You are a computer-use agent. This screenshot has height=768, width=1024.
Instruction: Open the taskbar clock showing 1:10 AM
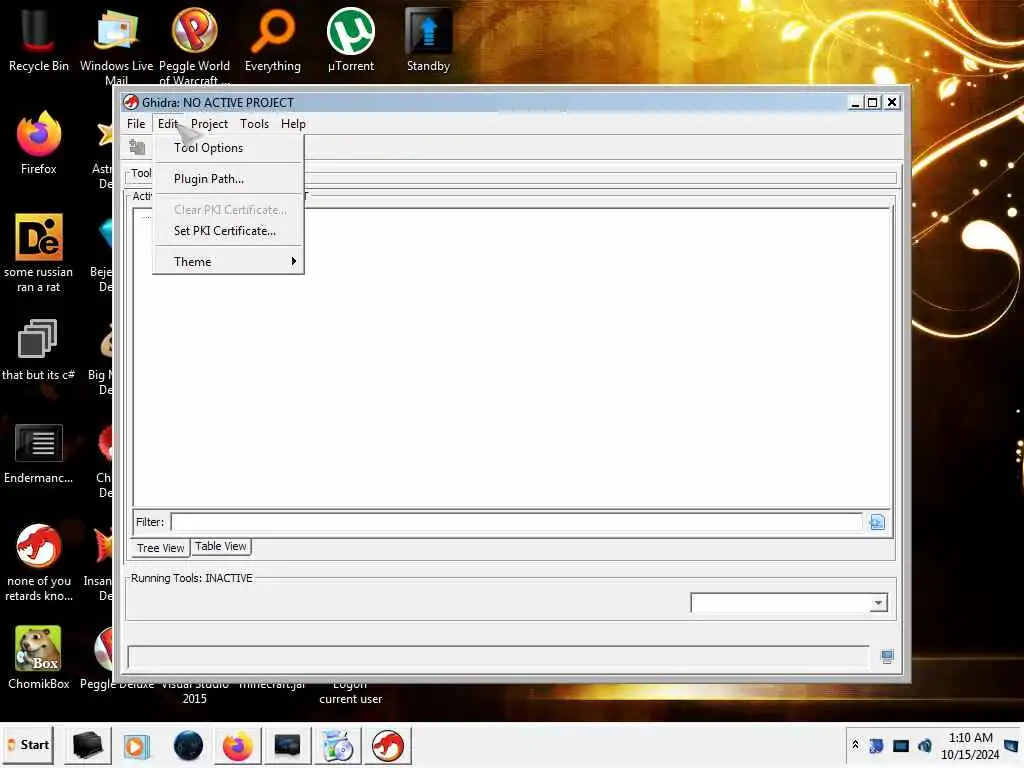(970, 746)
